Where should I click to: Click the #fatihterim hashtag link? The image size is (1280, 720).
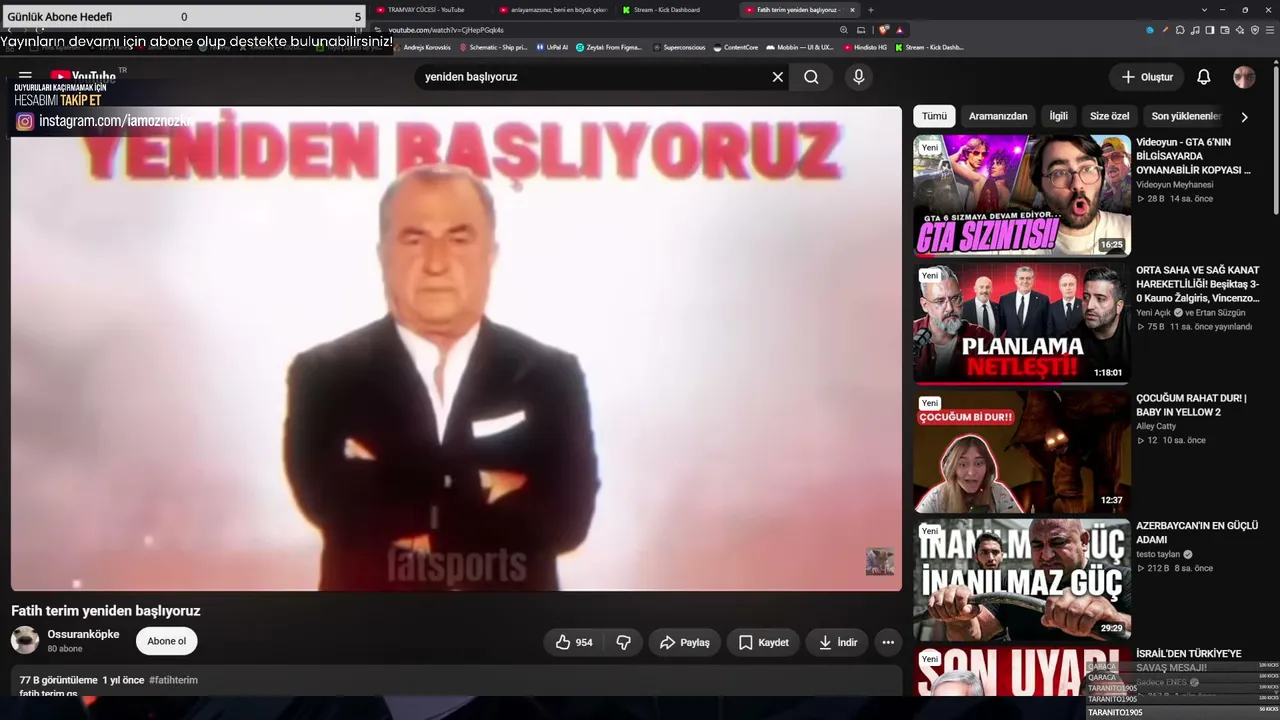click(x=173, y=680)
